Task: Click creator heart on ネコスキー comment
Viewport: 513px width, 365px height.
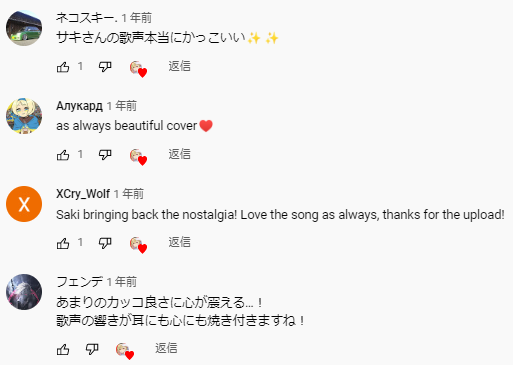Action: pyautogui.click(x=138, y=69)
